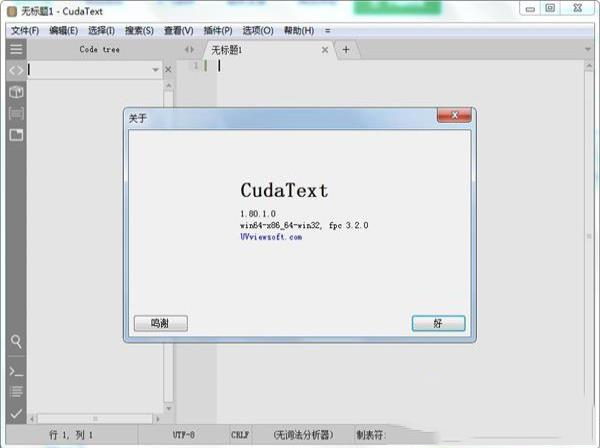Open the 搜索(S) menu
Screen dimensions: 600x448
click(x=139, y=31)
